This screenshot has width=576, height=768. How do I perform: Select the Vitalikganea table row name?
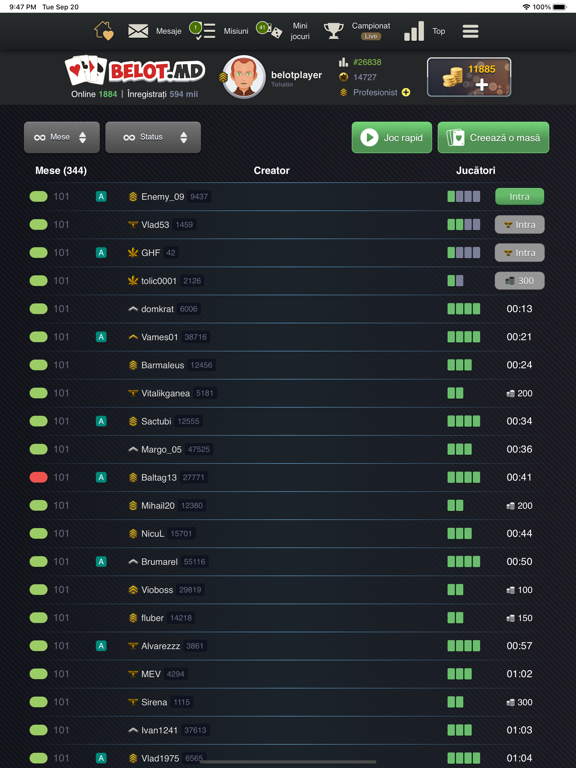click(166, 393)
